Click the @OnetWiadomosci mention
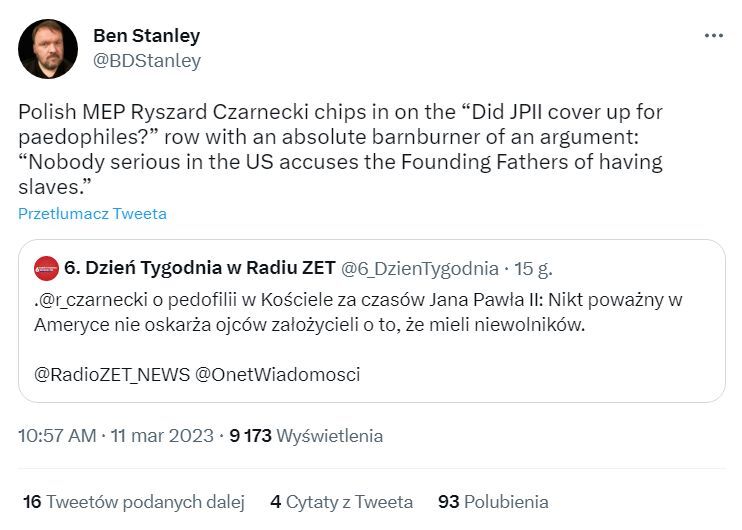742x530 pixels. (x=276, y=375)
